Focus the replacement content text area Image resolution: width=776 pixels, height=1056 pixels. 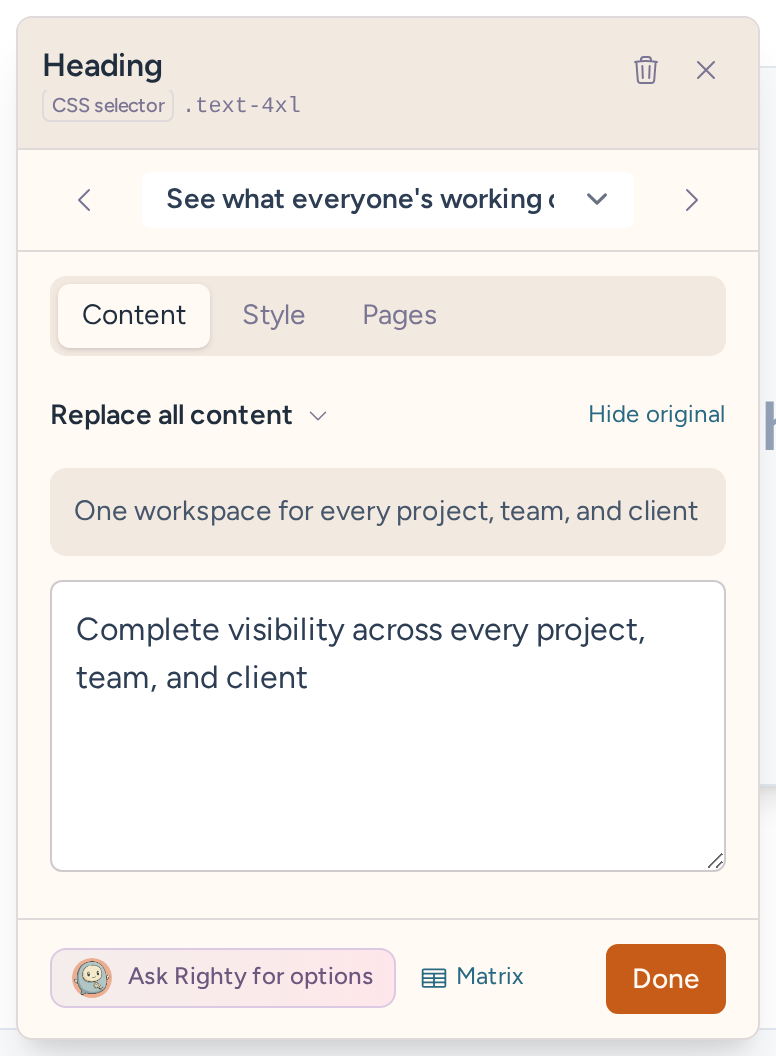point(388,726)
